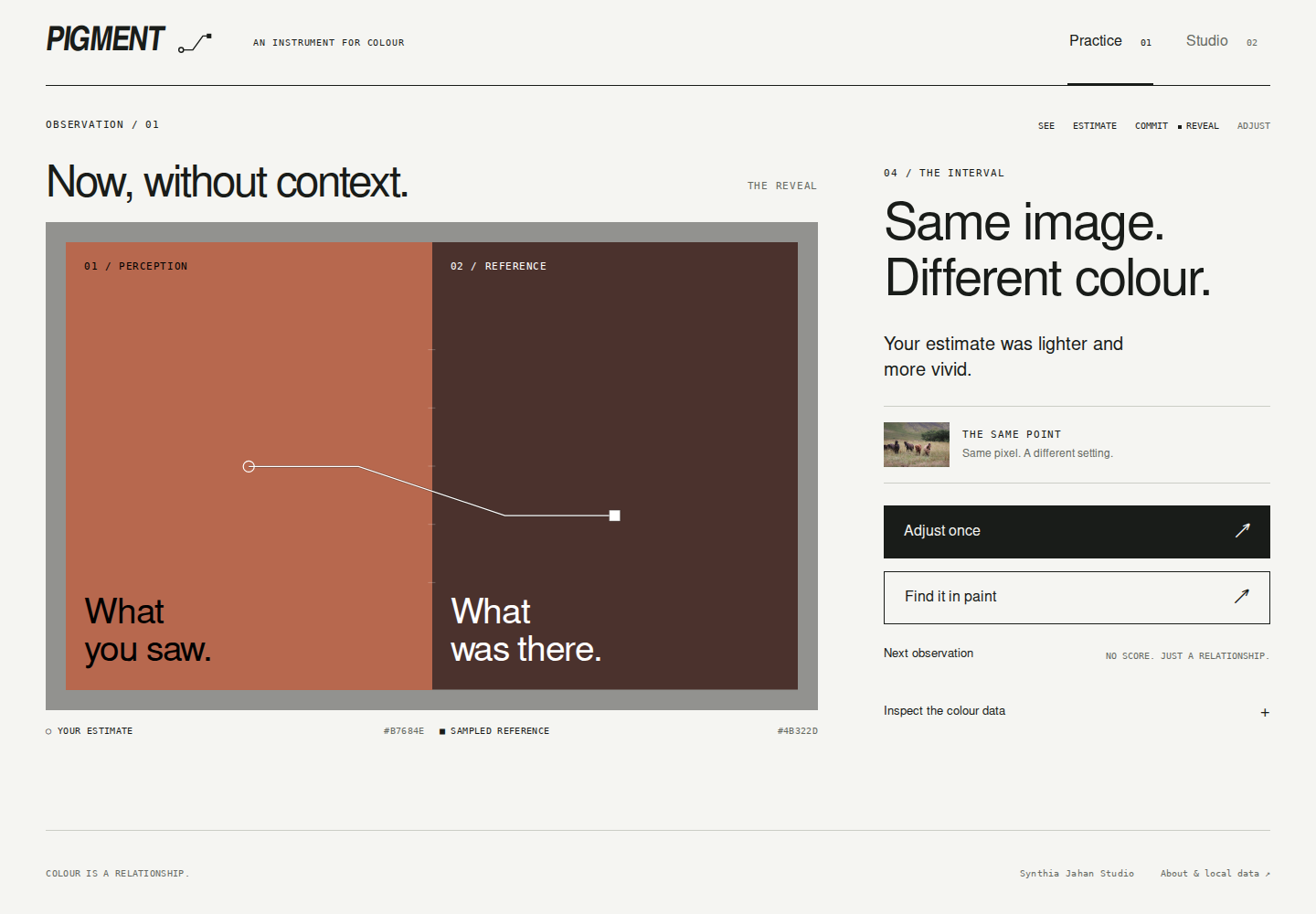Image resolution: width=1316 pixels, height=914 pixels.
Task: Click the 'What you saw.' caption
Action: (148, 631)
